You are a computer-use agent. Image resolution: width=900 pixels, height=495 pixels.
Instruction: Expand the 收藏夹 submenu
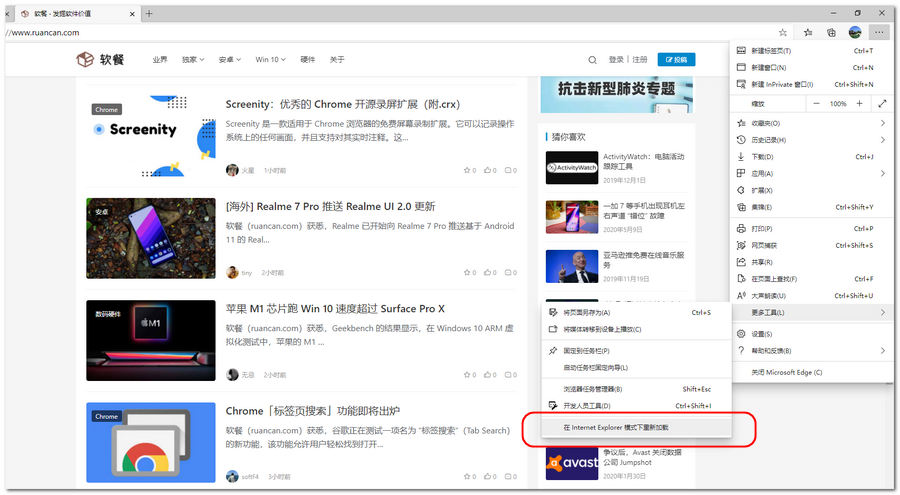[x=810, y=123]
